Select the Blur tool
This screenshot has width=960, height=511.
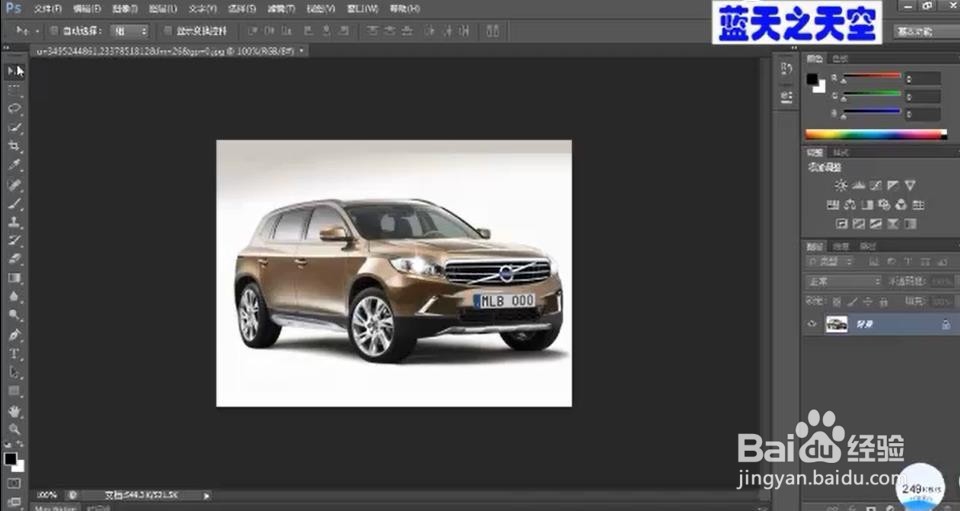click(15, 297)
